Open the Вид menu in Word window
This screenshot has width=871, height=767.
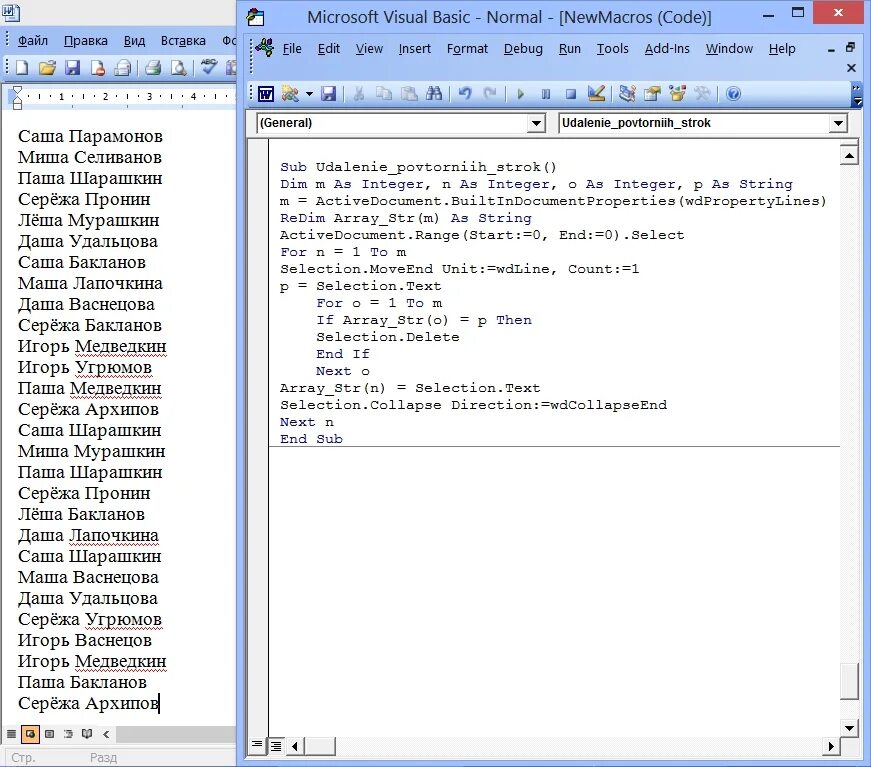tap(134, 41)
